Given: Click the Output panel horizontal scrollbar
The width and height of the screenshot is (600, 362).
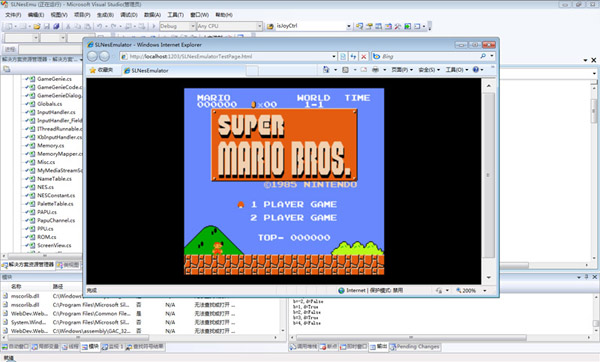Looking at the screenshot, I should 411,338.
